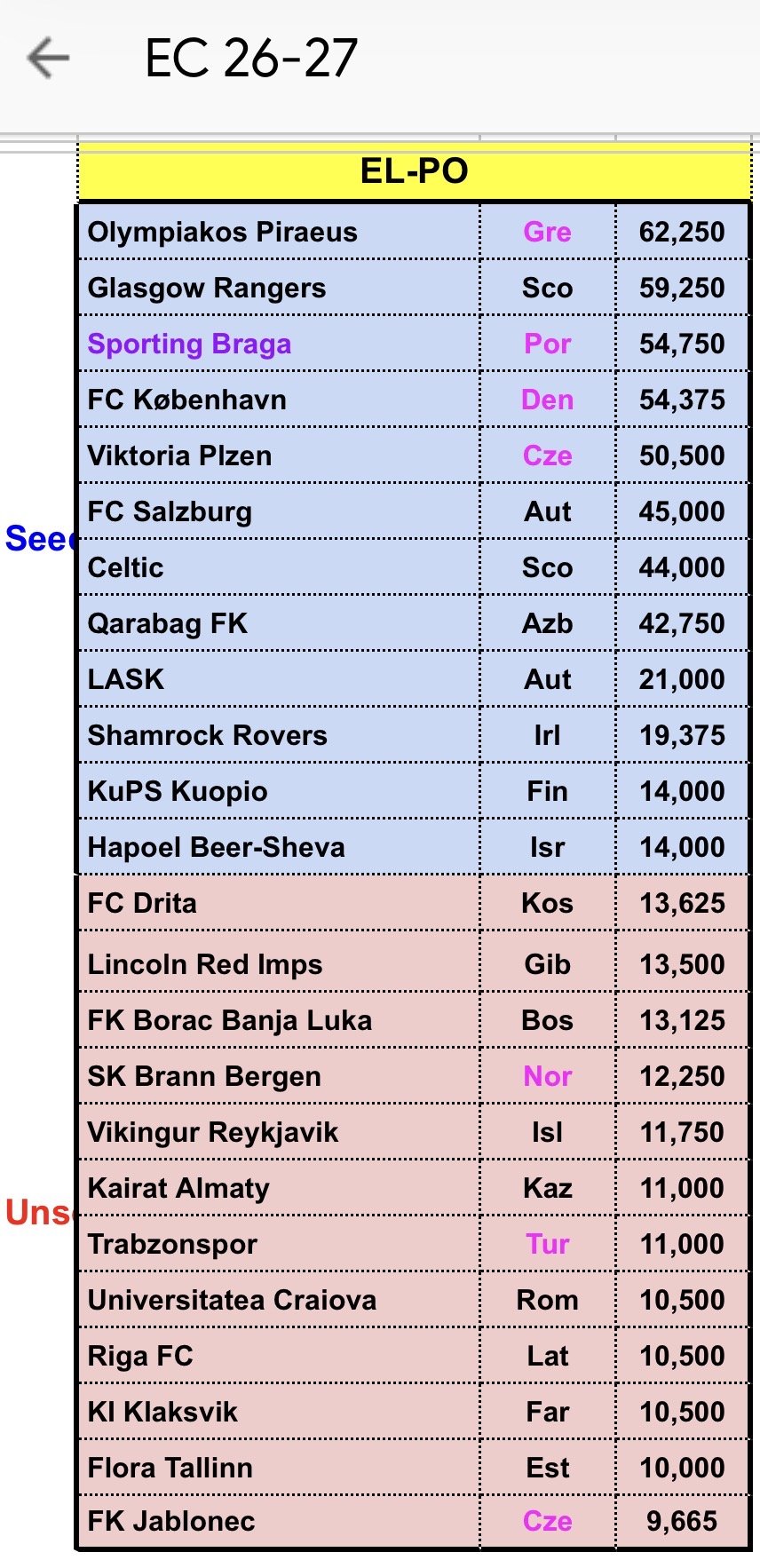Click the Nor country code
This screenshot has height=1568, width=760.
tap(547, 1077)
